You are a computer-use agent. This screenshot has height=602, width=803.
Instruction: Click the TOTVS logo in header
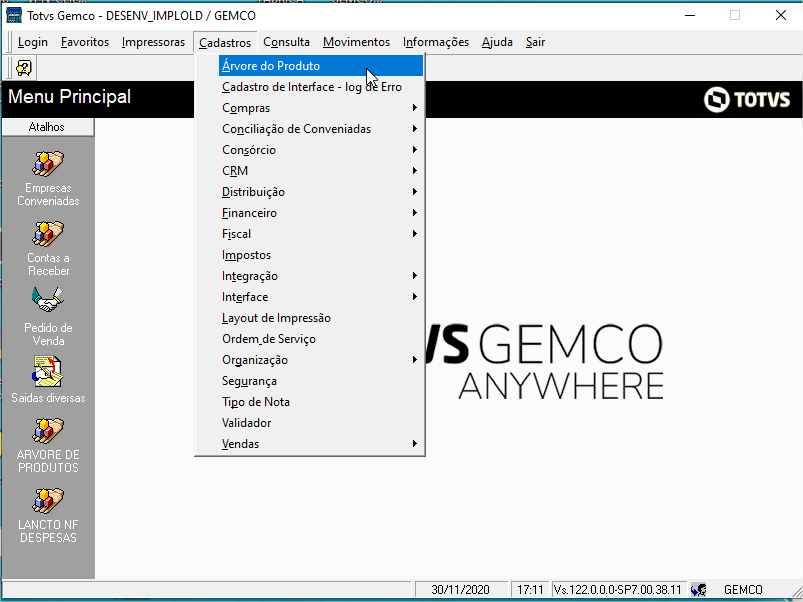(747, 99)
